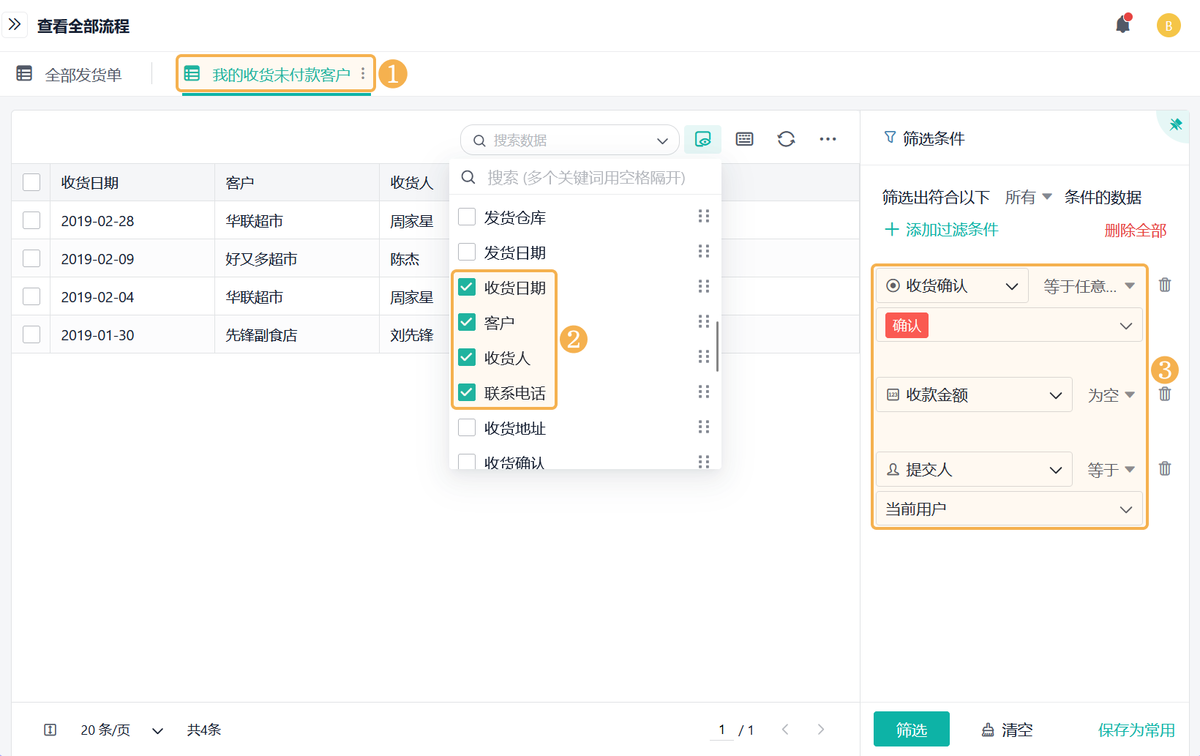Open the column display settings icon
Image resolution: width=1200 pixels, height=756 pixels.
(x=703, y=140)
